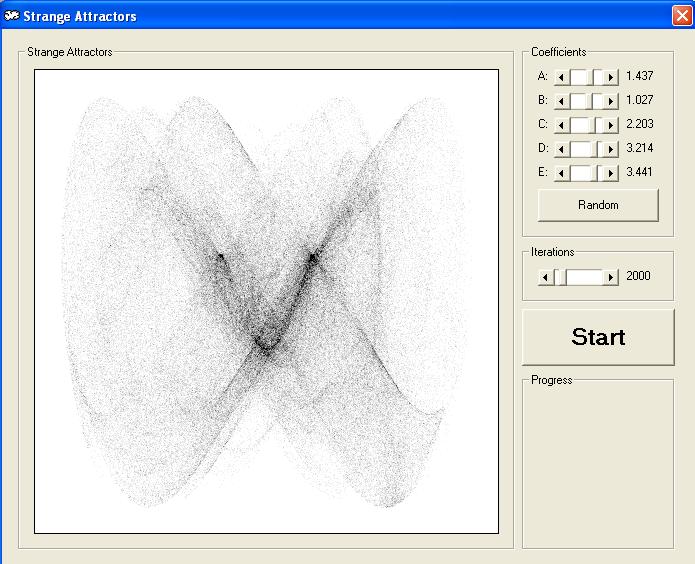The width and height of the screenshot is (695, 564).
Task: Click right arrow of coefficient E scrollbar
Action: coord(611,173)
